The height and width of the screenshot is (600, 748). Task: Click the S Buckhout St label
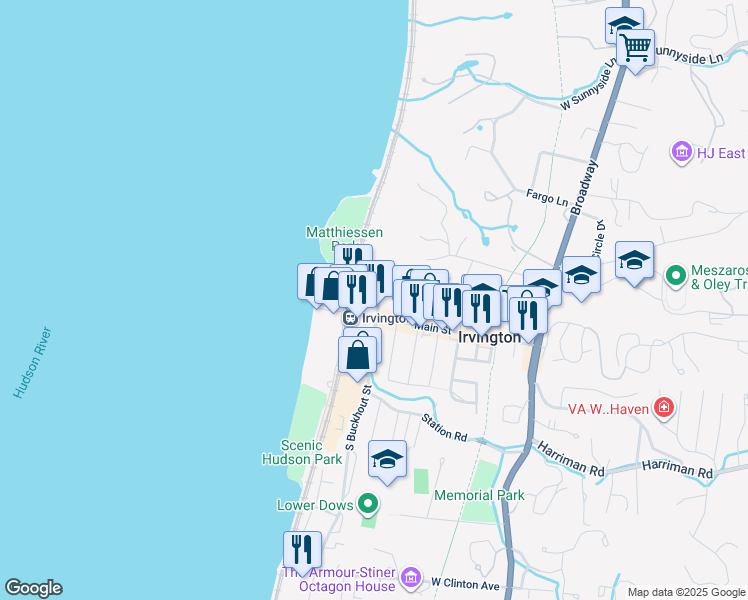[x=358, y=418]
